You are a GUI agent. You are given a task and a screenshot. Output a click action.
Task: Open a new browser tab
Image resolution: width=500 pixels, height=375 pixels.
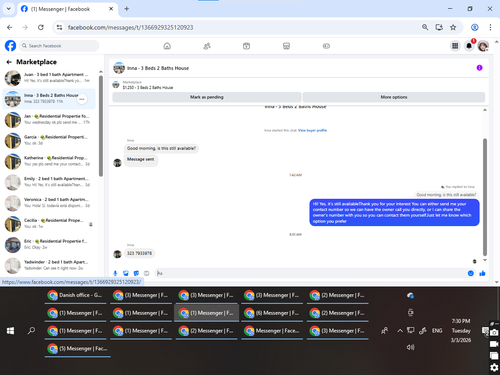[x=127, y=9]
